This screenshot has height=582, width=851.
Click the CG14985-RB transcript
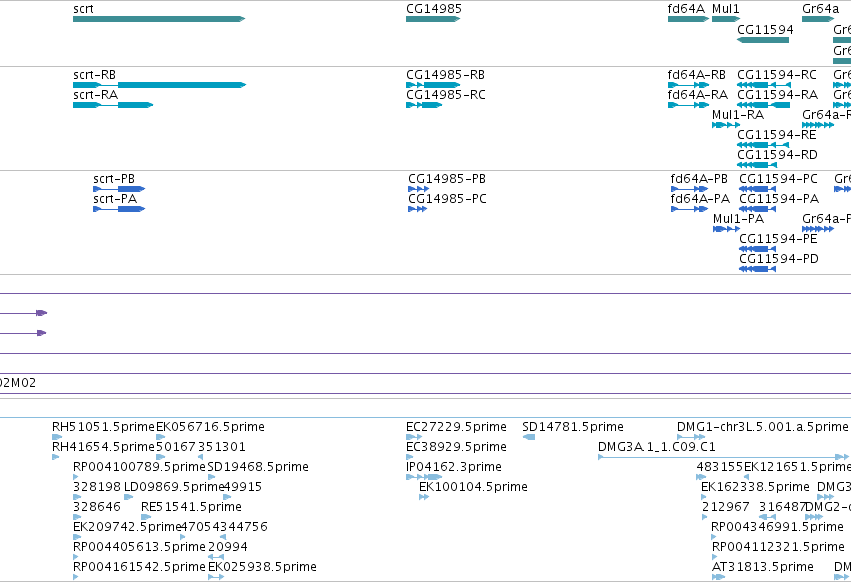(x=433, y=85)
